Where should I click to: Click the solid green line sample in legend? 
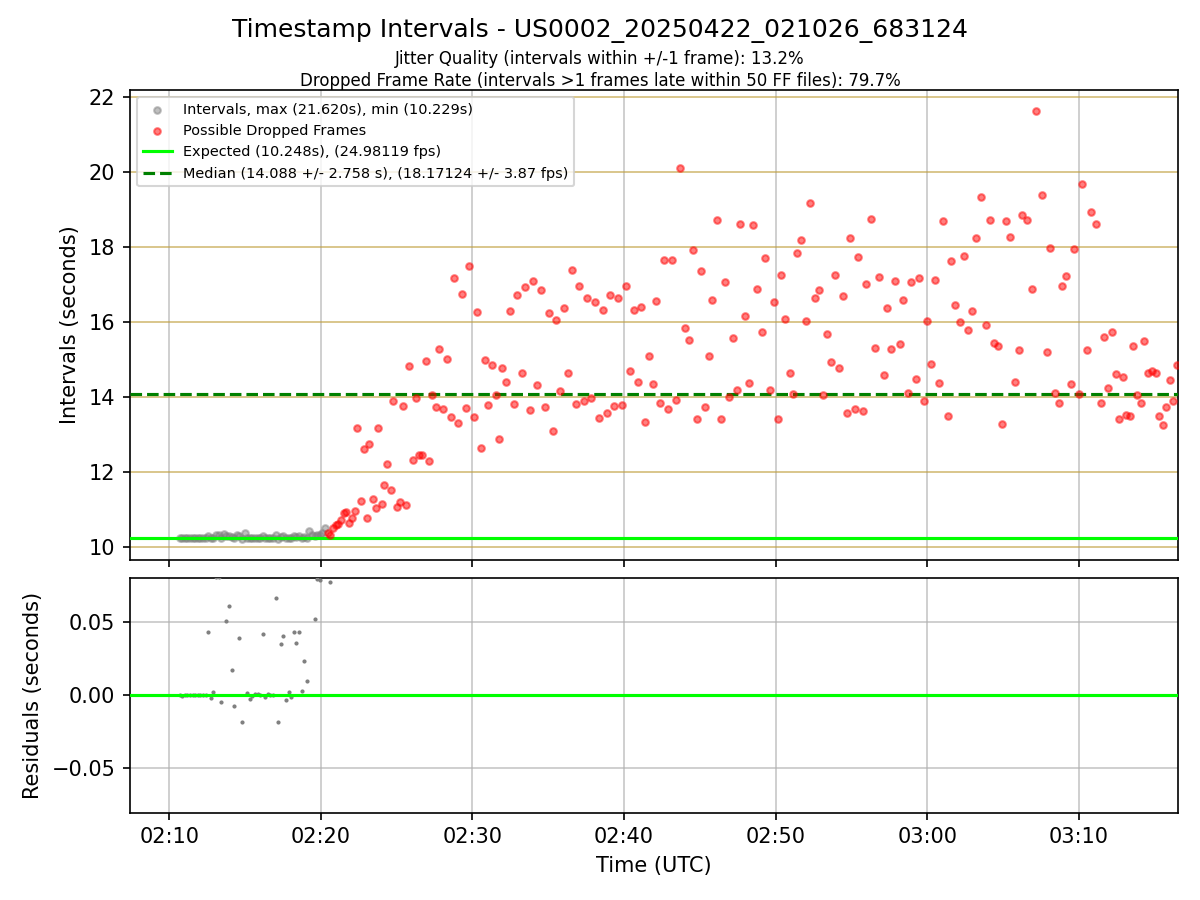click(160, 152)
